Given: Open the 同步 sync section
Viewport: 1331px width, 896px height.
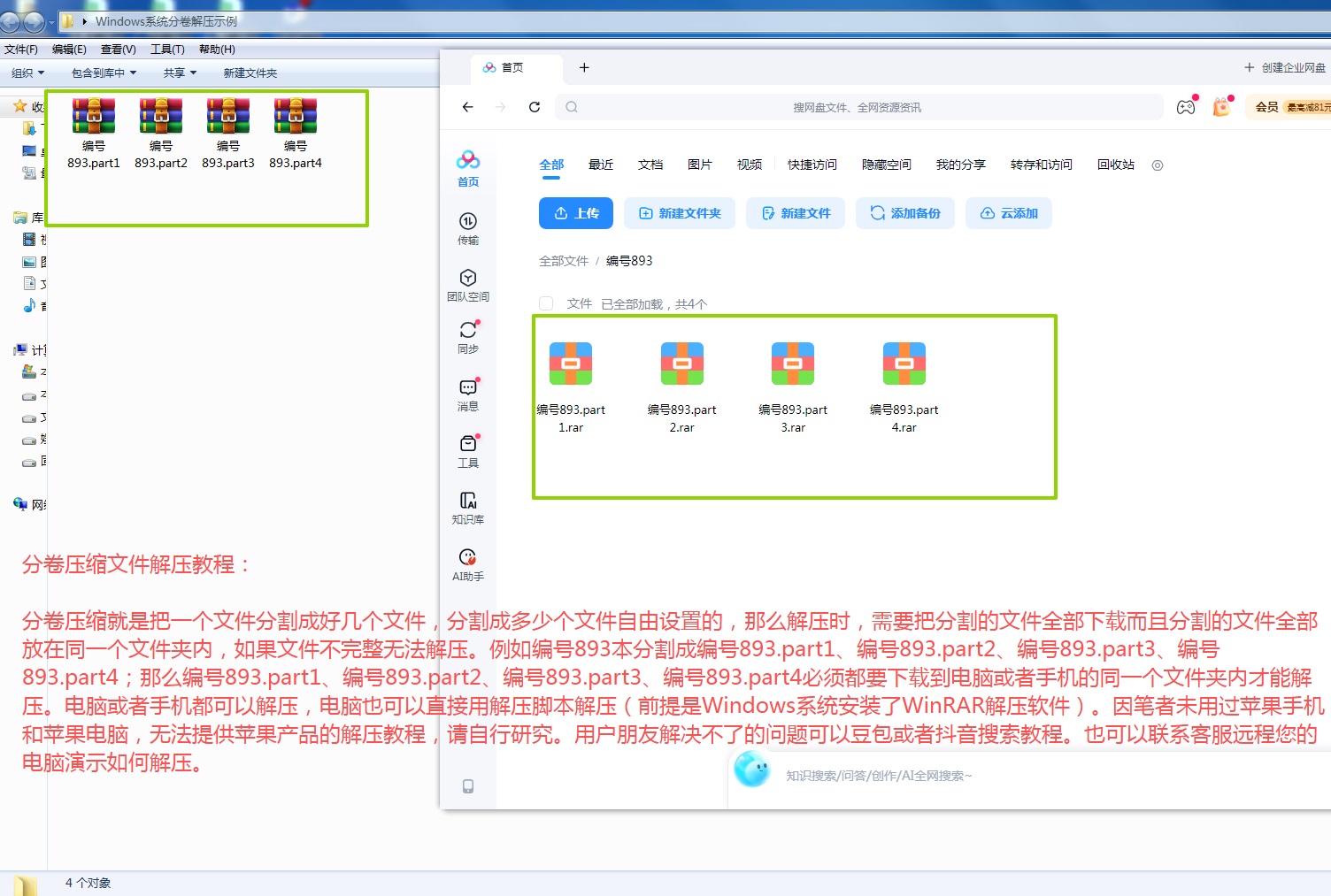Looking at the screenshot, I should tap(468, 337).
